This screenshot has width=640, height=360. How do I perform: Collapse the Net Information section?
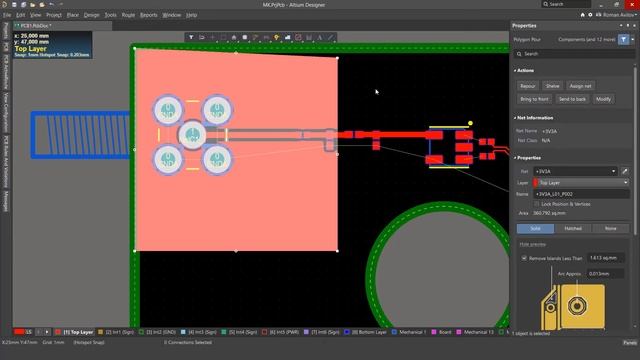coord(515,118)
